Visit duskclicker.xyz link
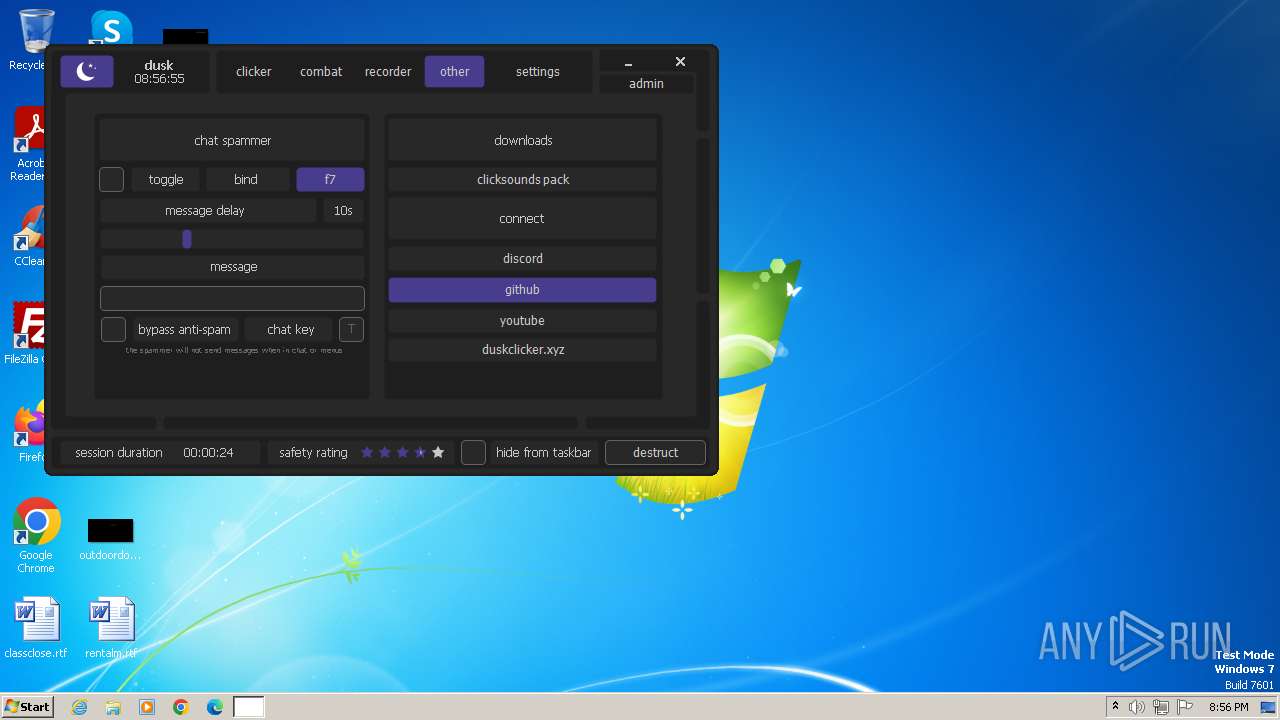 (522, 349)
